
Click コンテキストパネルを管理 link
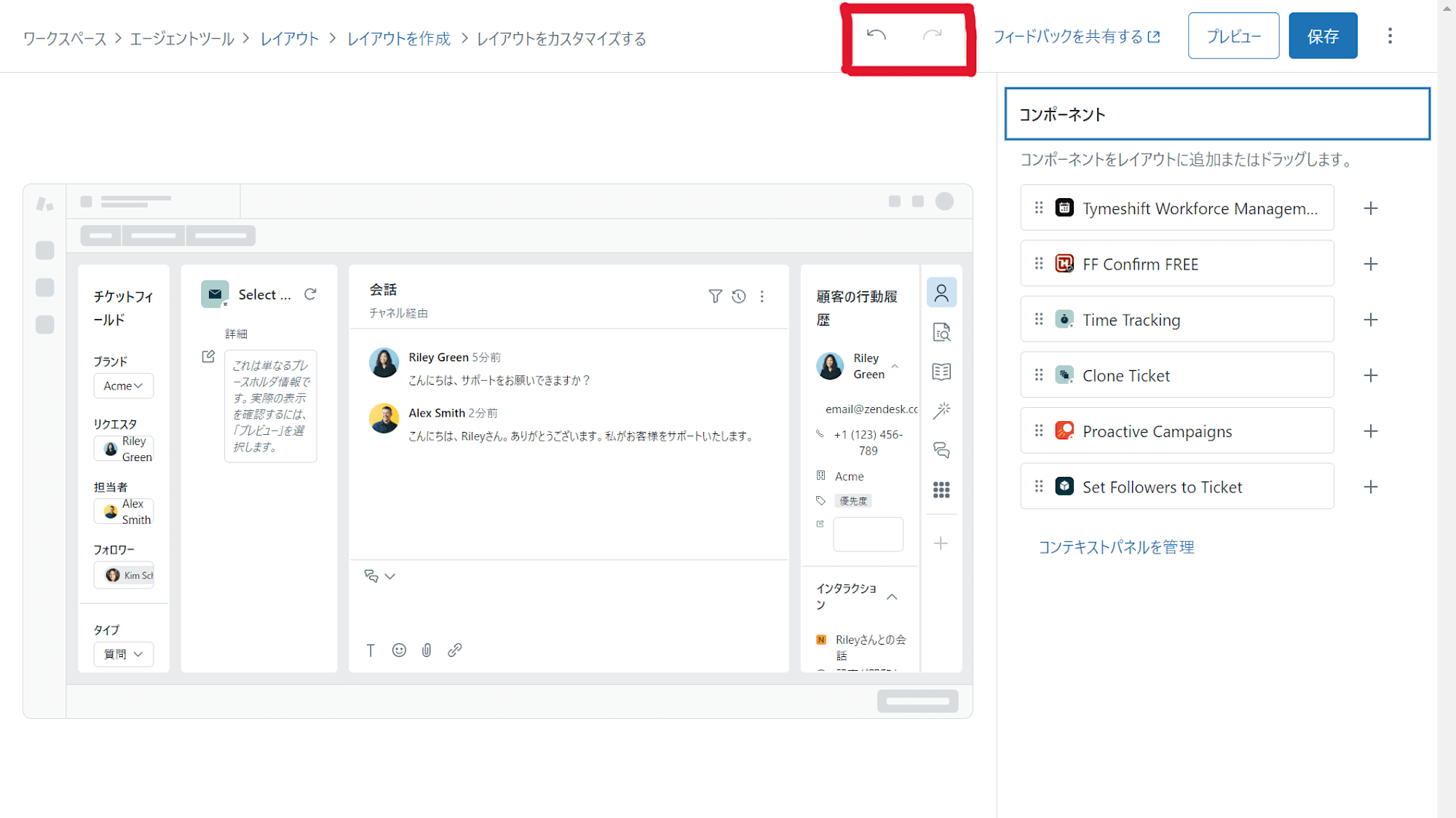pyautogui.click(x=1118, y=546)
